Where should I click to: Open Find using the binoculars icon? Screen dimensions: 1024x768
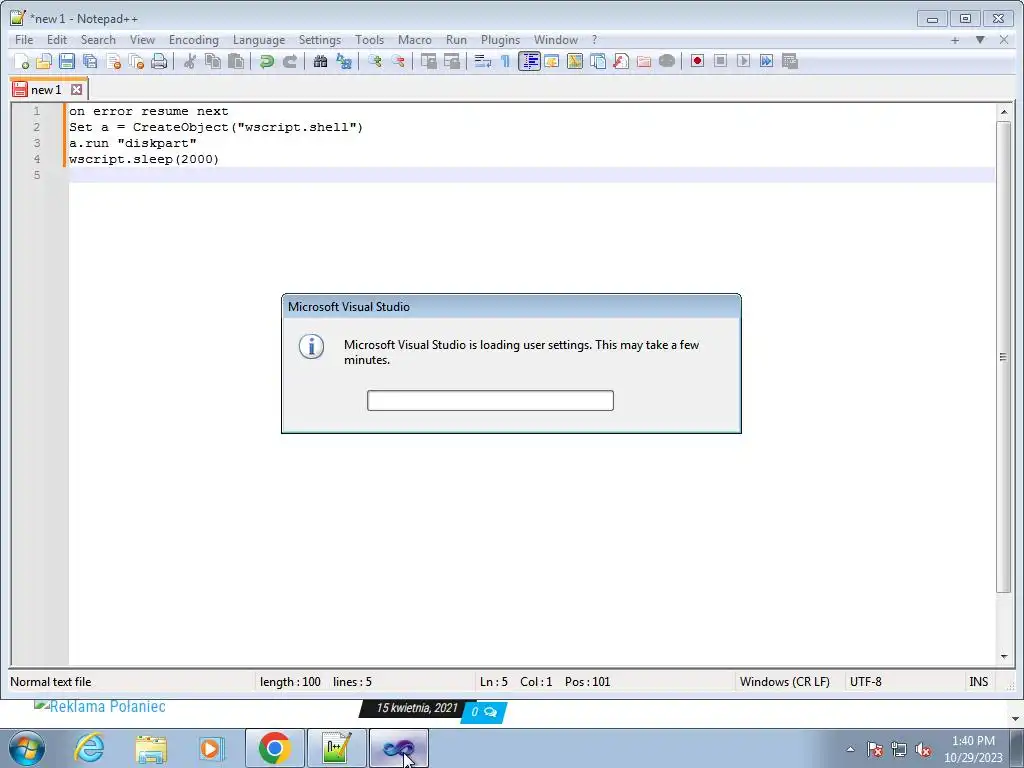(320, 61)
